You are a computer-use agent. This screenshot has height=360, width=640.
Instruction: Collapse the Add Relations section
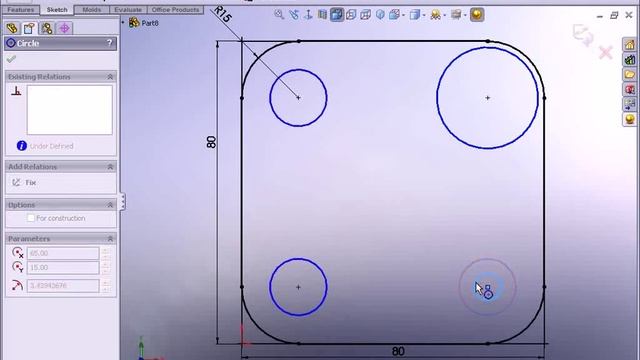110,167
